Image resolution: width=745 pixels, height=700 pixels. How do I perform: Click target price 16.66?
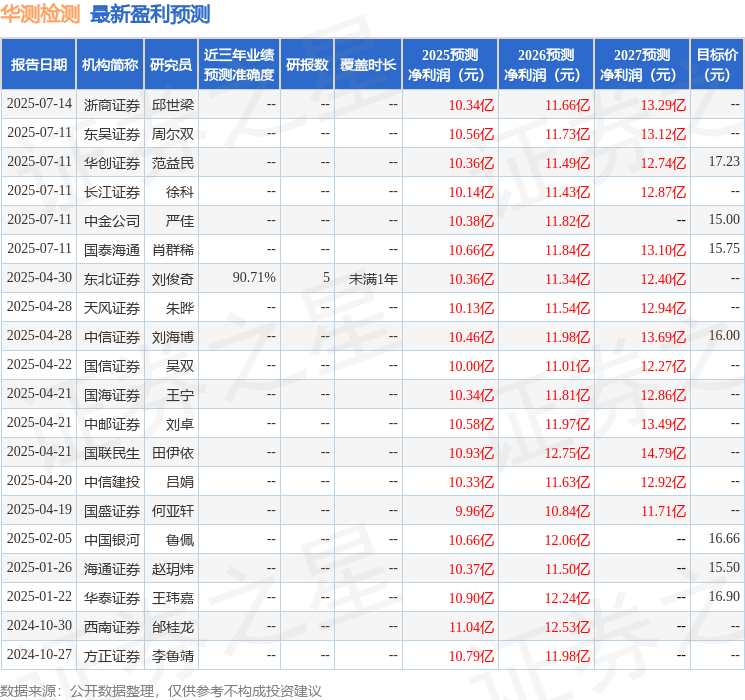[724, 538]
